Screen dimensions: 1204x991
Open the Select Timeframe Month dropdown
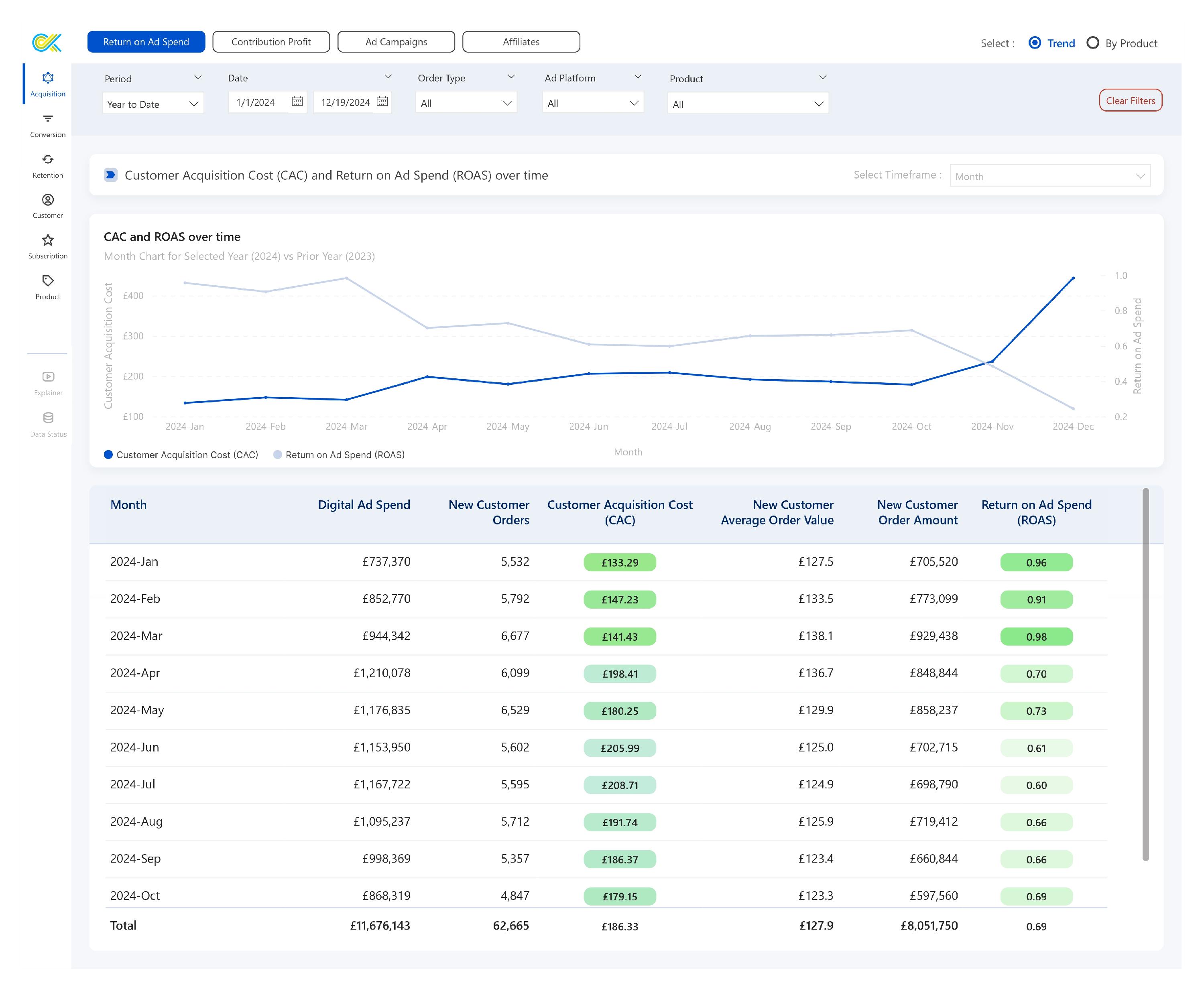tap(1049, 176)
